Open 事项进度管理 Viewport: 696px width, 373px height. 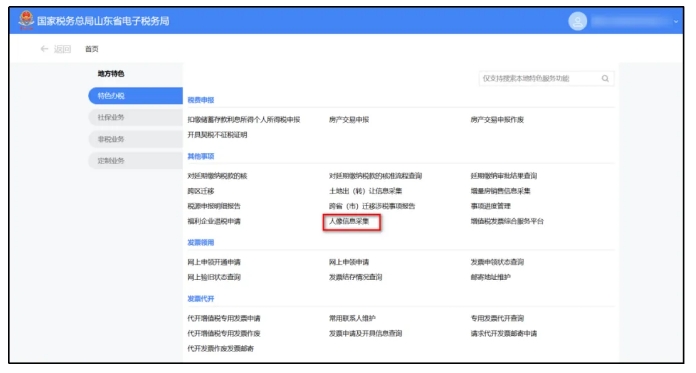(490, 206)
